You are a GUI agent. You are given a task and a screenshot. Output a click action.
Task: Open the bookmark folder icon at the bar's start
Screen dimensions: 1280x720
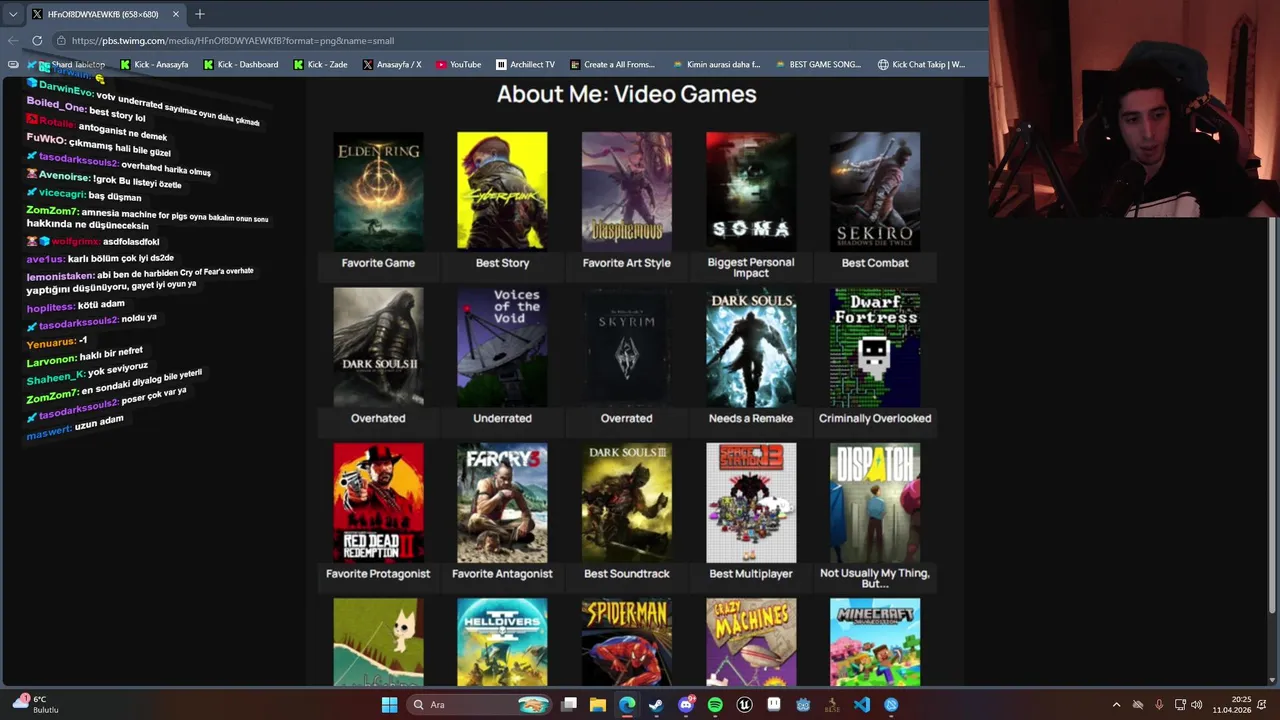[x=12, y=64]
